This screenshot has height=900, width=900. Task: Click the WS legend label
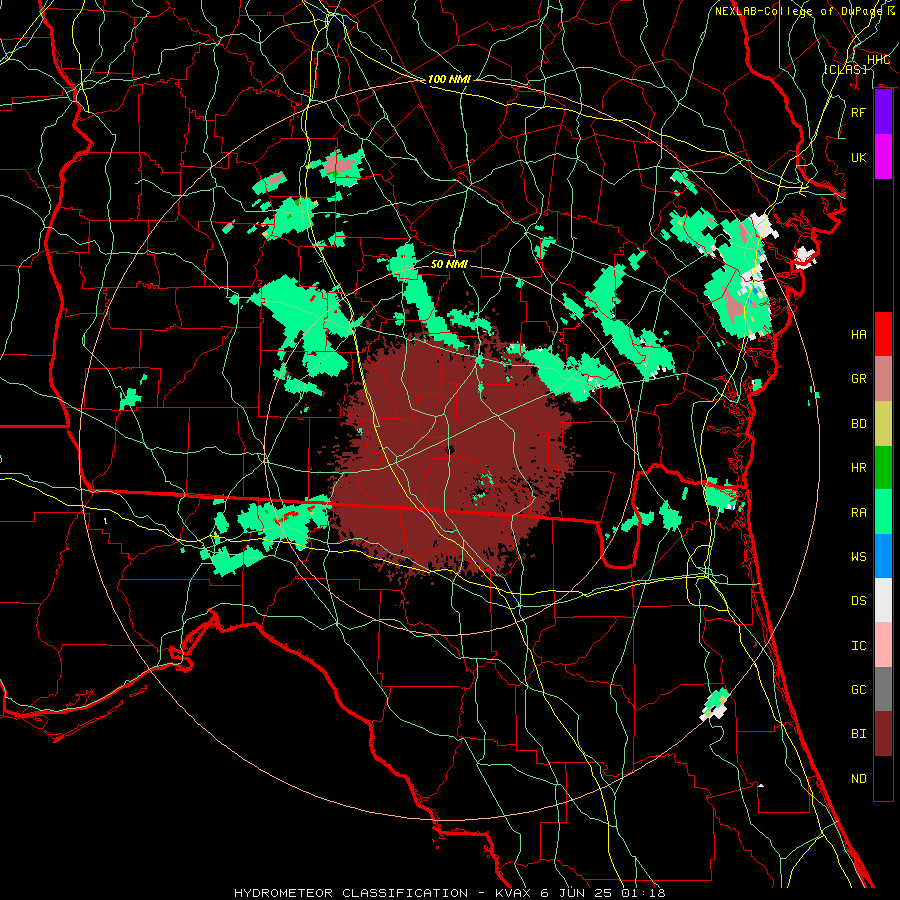point(858,556)
